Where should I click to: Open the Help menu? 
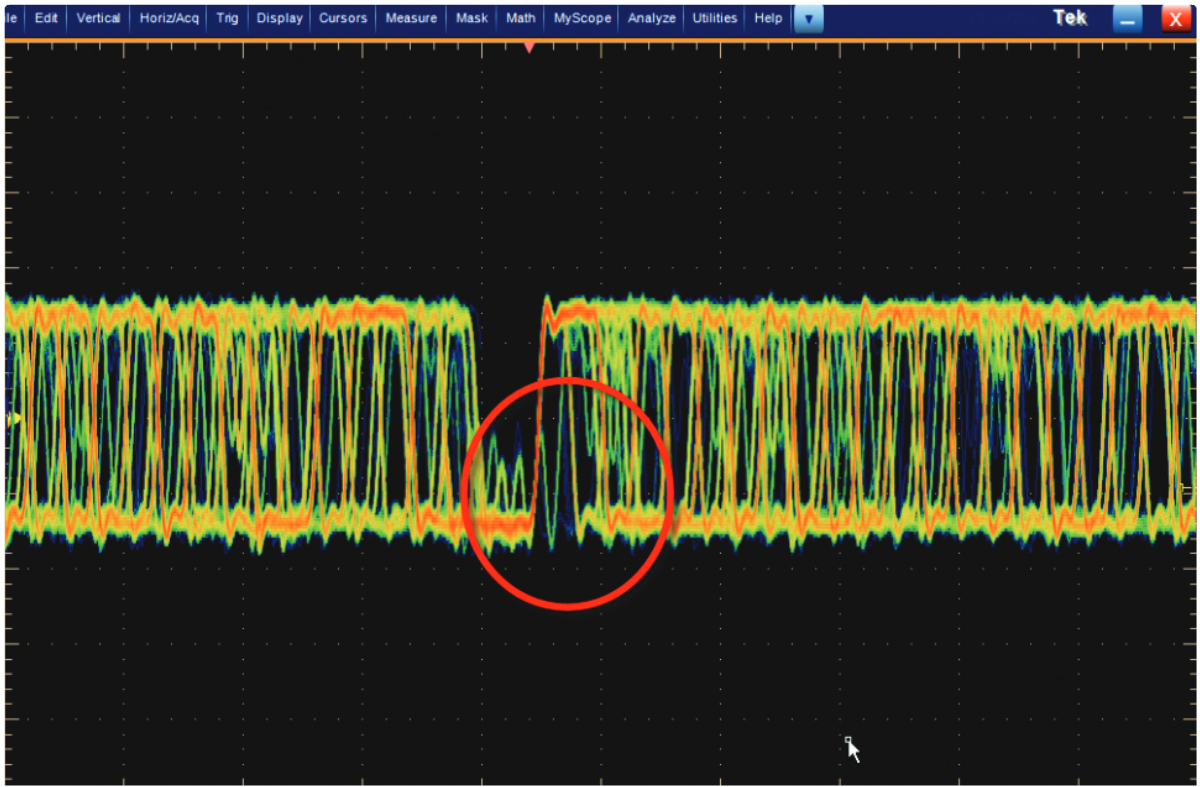(x=768, y=18)
